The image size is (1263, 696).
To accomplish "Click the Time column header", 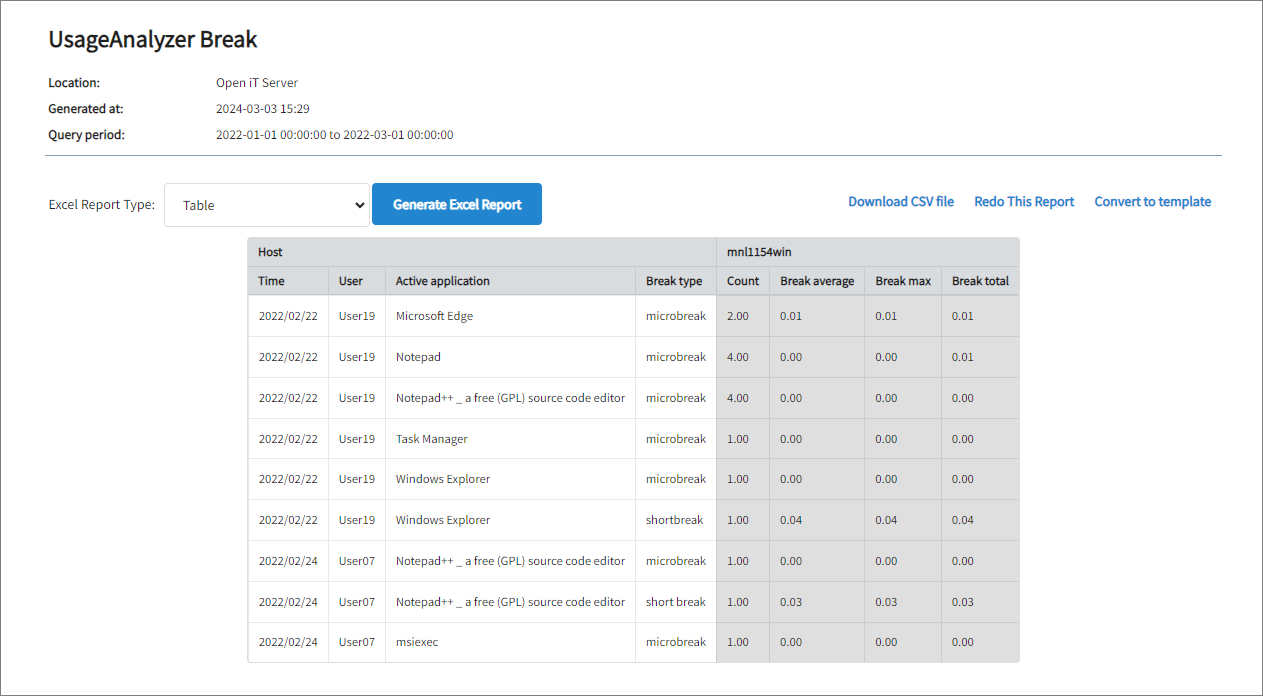I will [x=271, y=281].
